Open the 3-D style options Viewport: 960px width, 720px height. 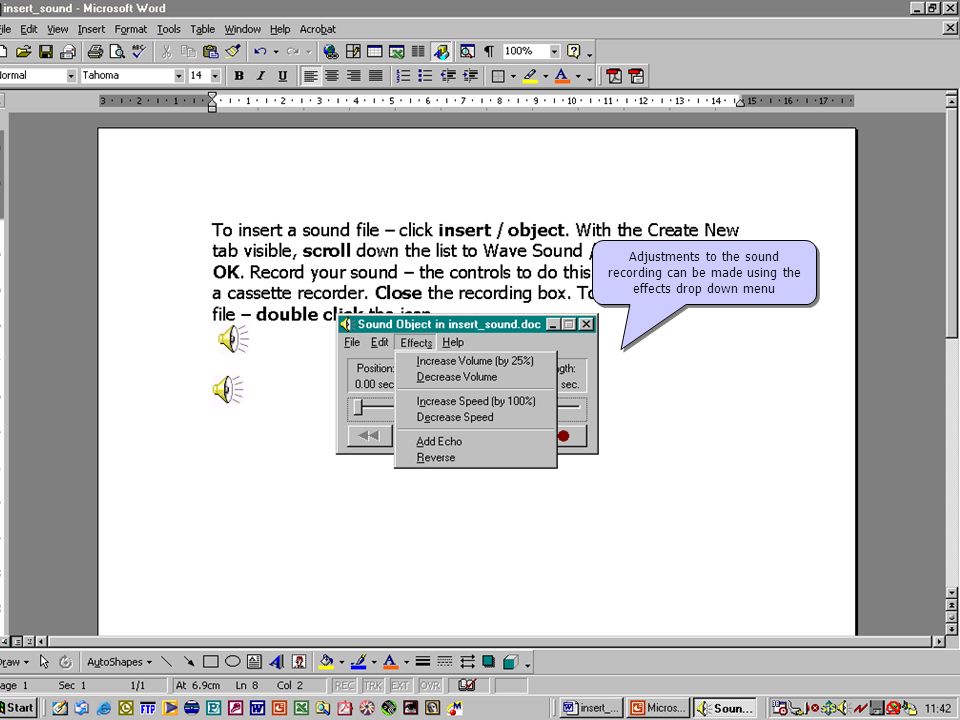pyautogui.click(x=510, y=662)
